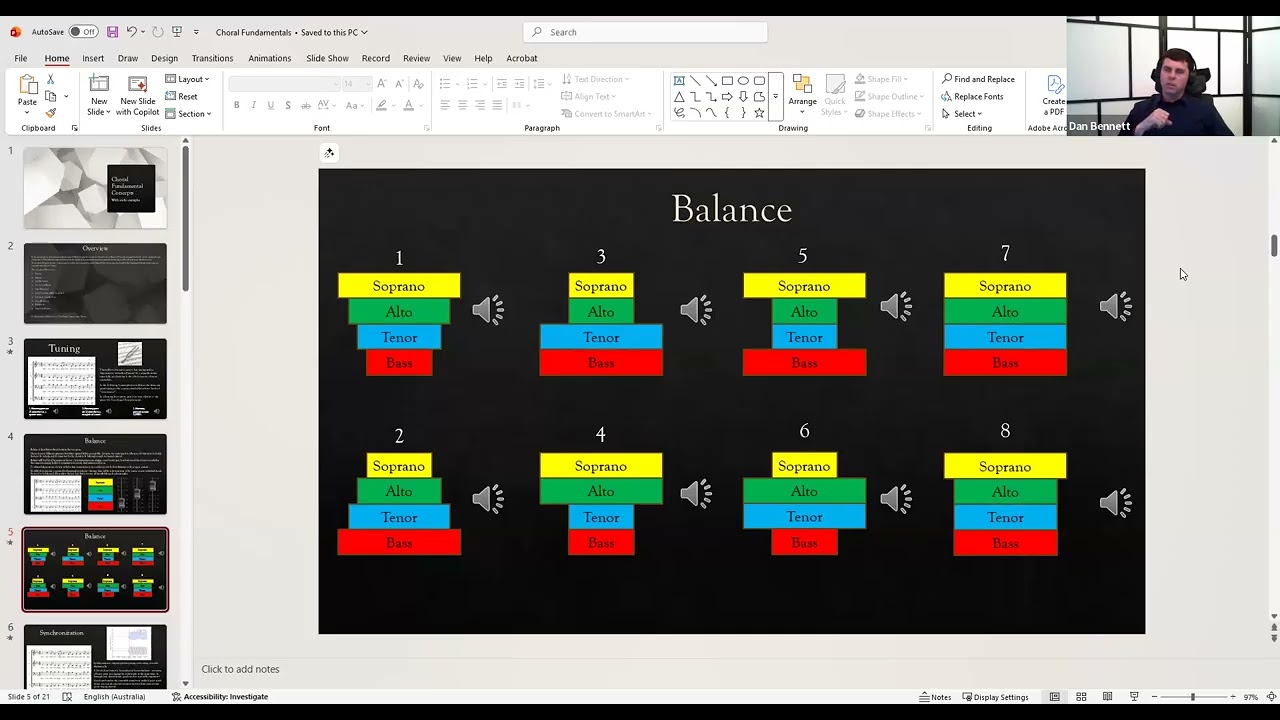
Task: Switch to the Slide Show tab
Action: click(x=327, y=58)
